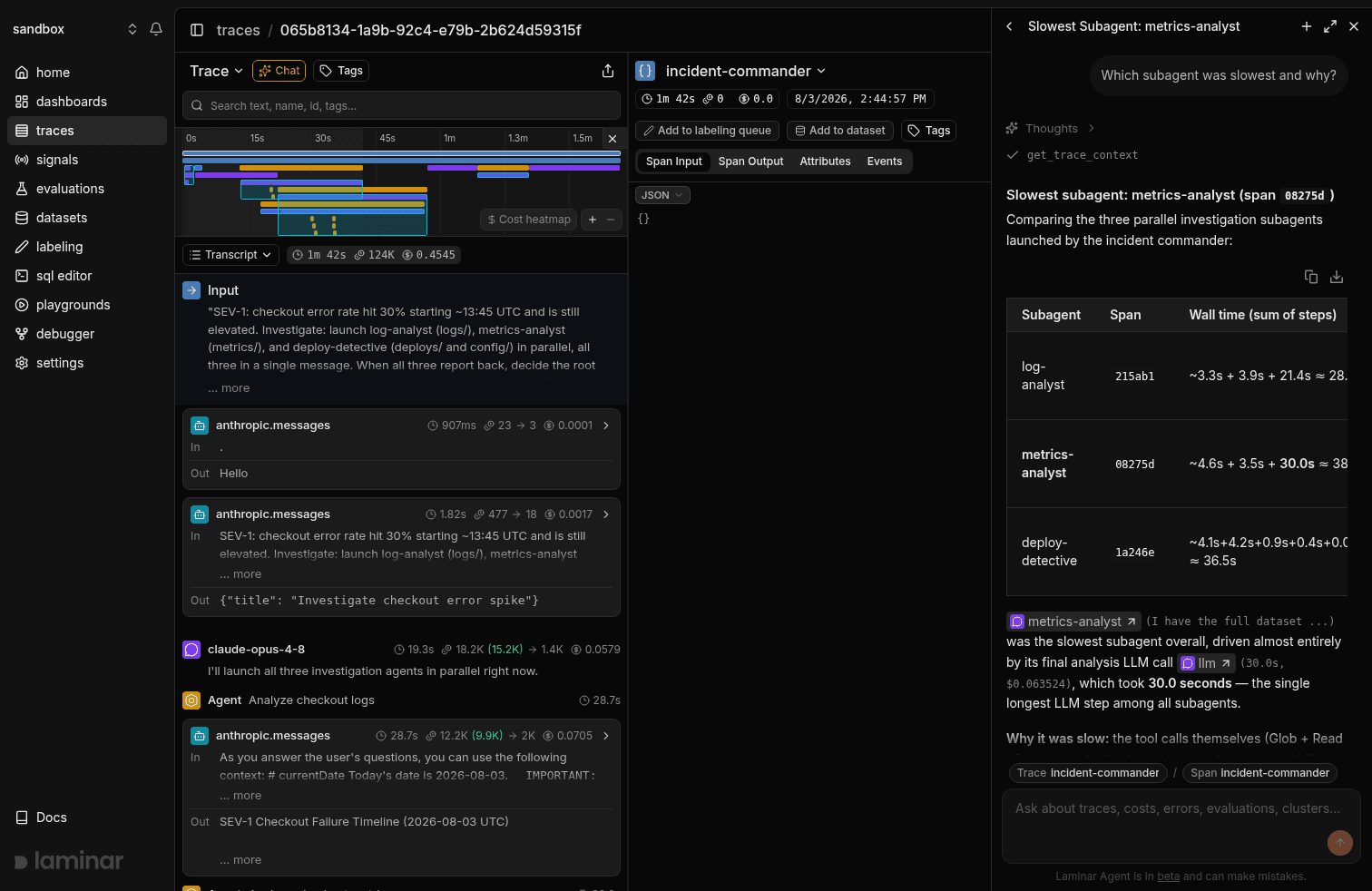Image resolution: width=1372 pixels, height=891 pixels.
Task: Close the timeline view with X
Action: [612, 139]
